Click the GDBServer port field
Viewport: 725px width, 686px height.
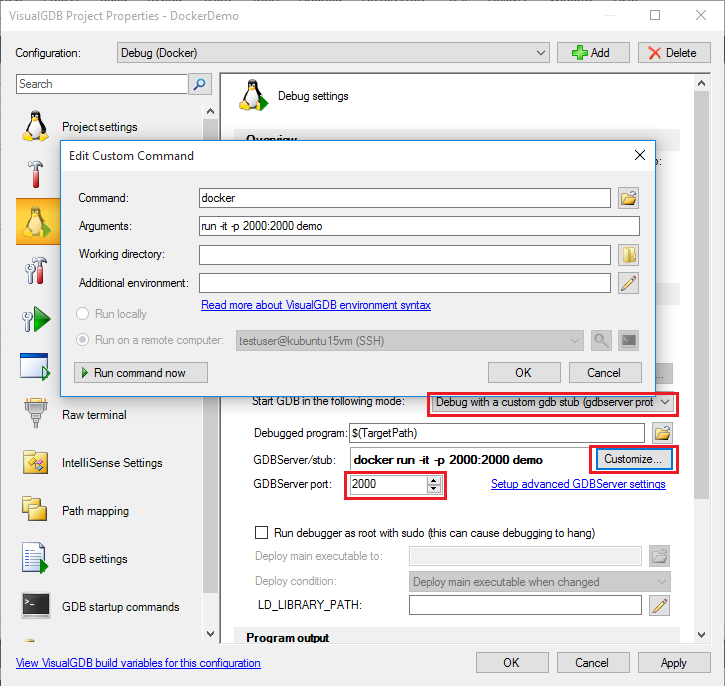click(x=388, y=484)
